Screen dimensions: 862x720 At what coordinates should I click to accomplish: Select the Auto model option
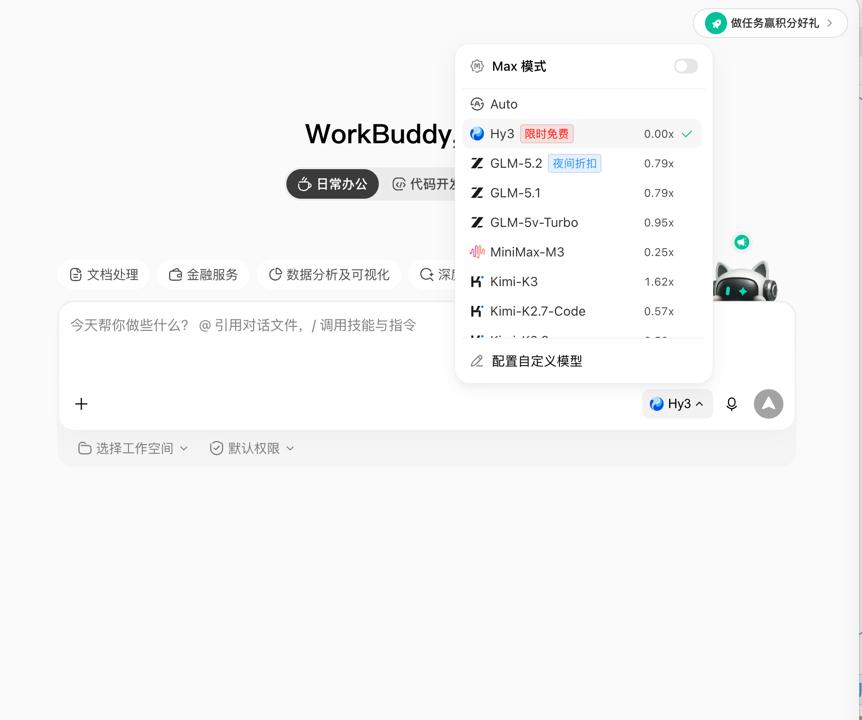(582, 104)
